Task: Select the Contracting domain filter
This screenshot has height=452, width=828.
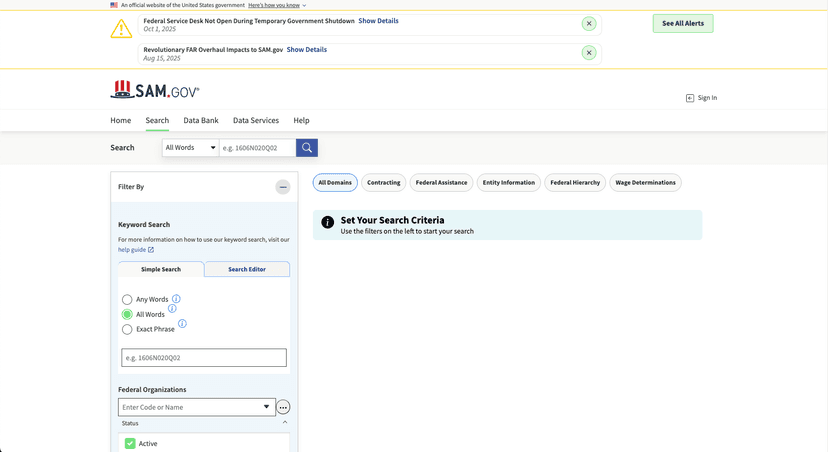Action: click(x=384, y=182)
